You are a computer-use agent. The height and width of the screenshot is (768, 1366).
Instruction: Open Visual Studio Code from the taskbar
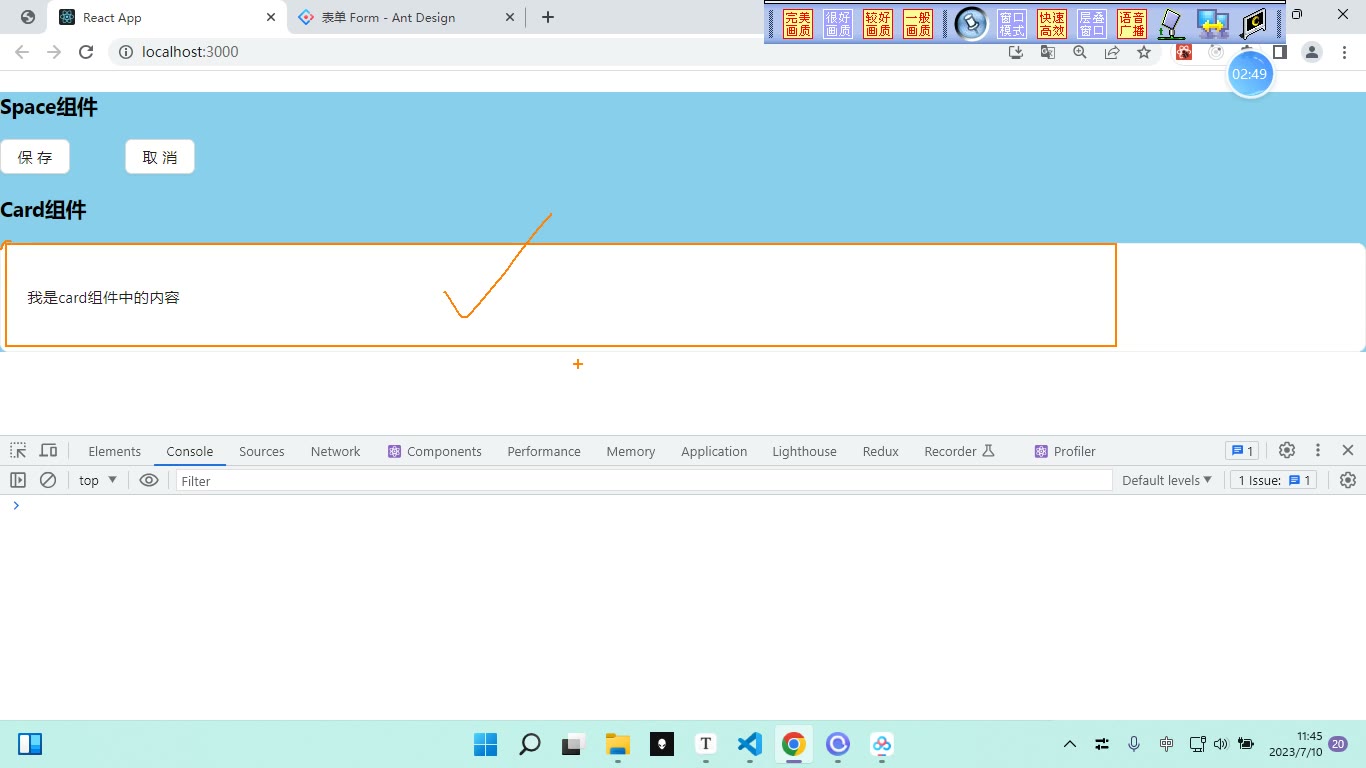(750, 744)
